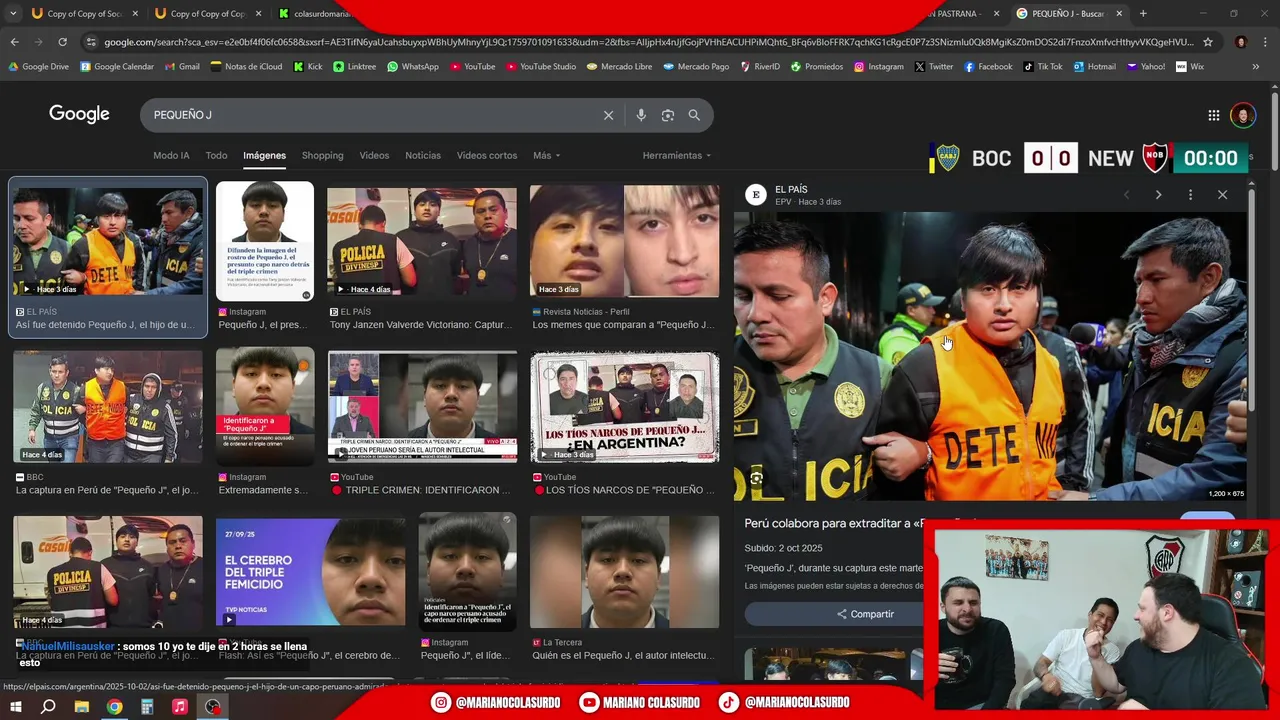Open the Tik Tok bookmark
This screenshot has width=1280, height=720.
[1043, 67]
